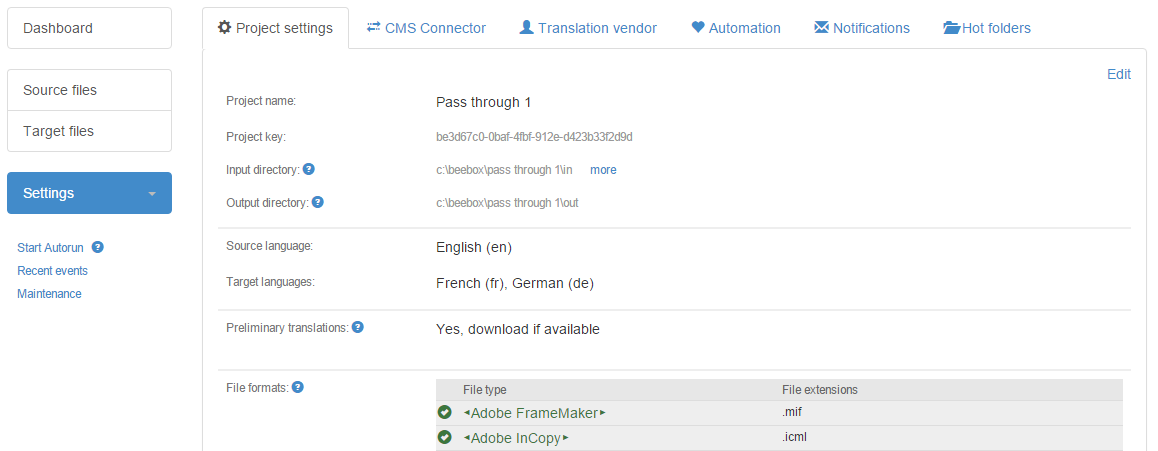Click the help icon beside File formats
Viewport: 1158px width, 451px height.
pyautogui.click(x=297, y=387)
